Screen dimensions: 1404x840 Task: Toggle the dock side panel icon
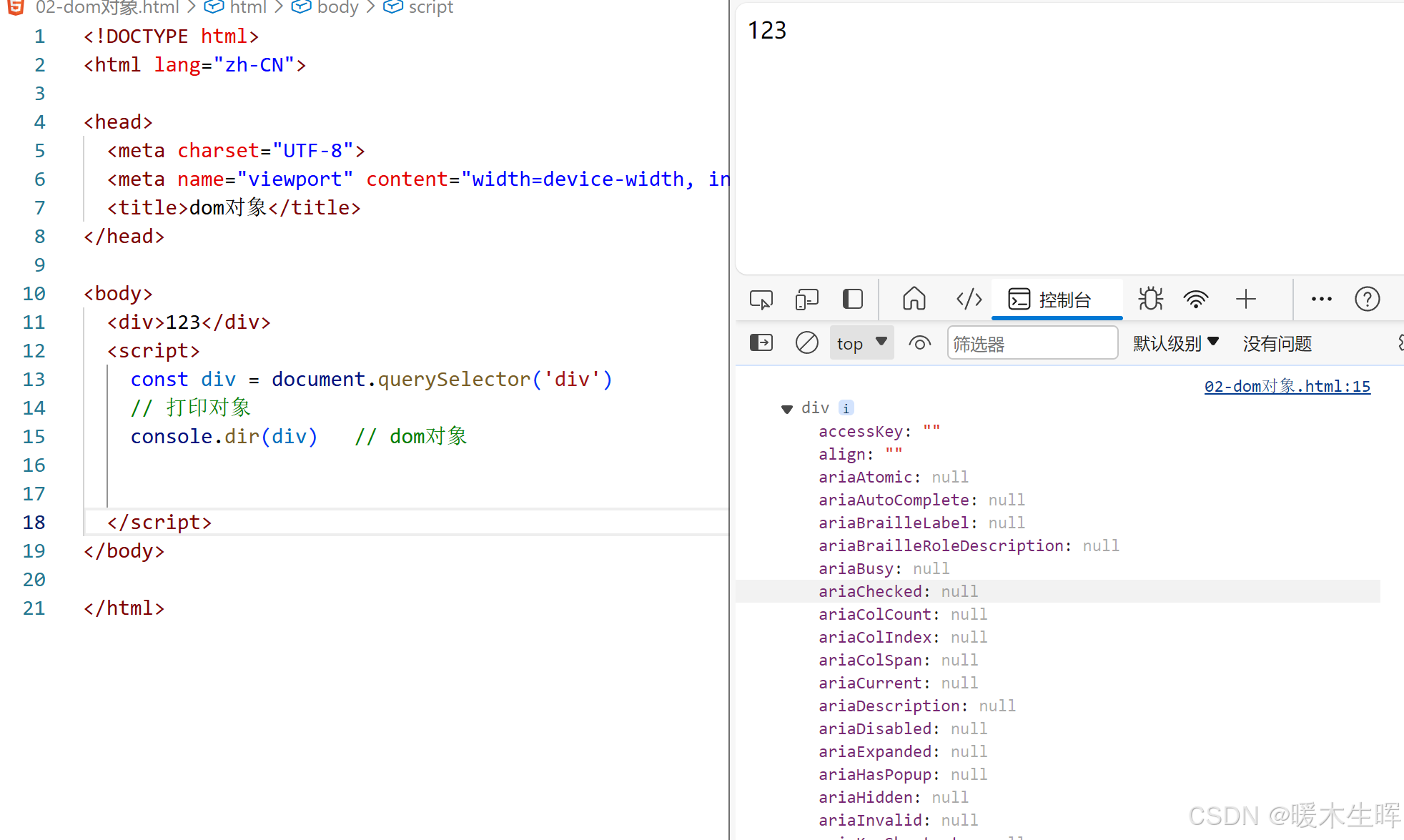pos(852,300)
